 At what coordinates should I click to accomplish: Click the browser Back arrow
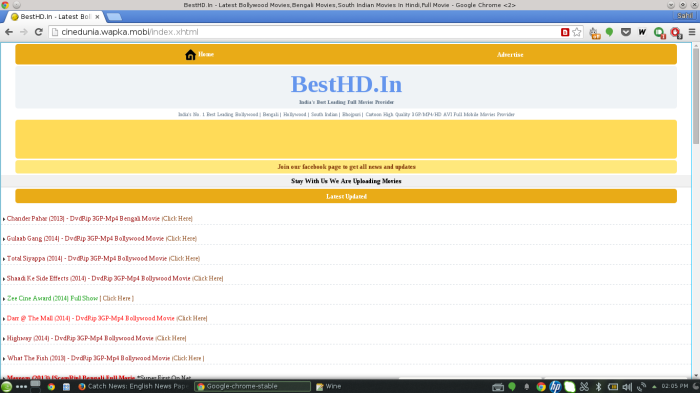[9, 32]
